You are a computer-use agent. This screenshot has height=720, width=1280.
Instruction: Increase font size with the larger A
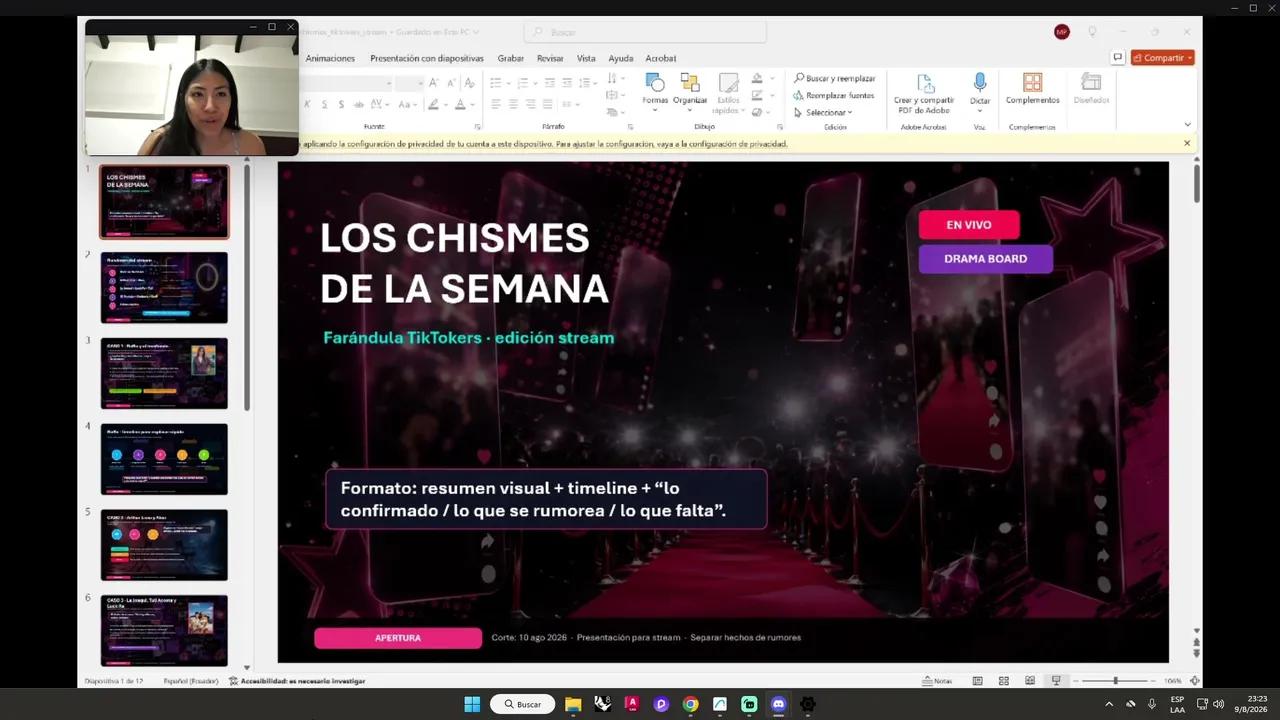pos(436,83)
